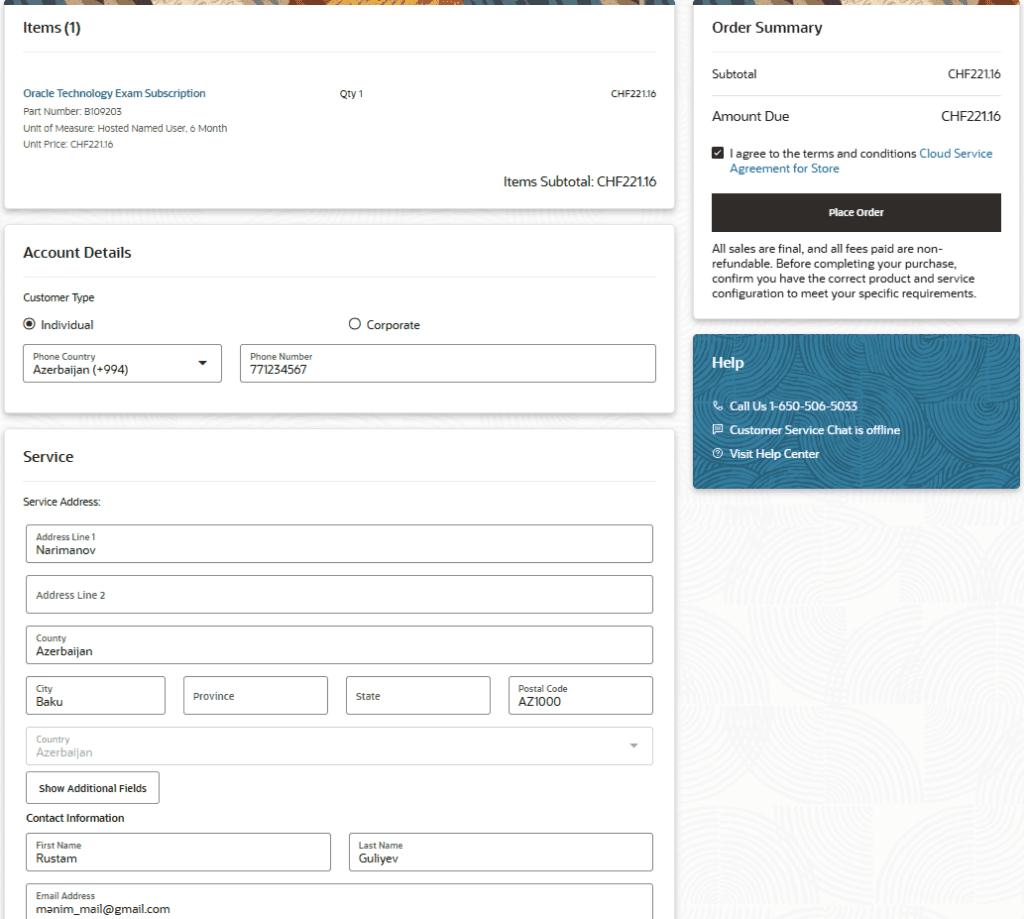Screen dimensions: 1024x919
Task: Click the chat icon beside Customer Service Chat
Action: [717, 430]
